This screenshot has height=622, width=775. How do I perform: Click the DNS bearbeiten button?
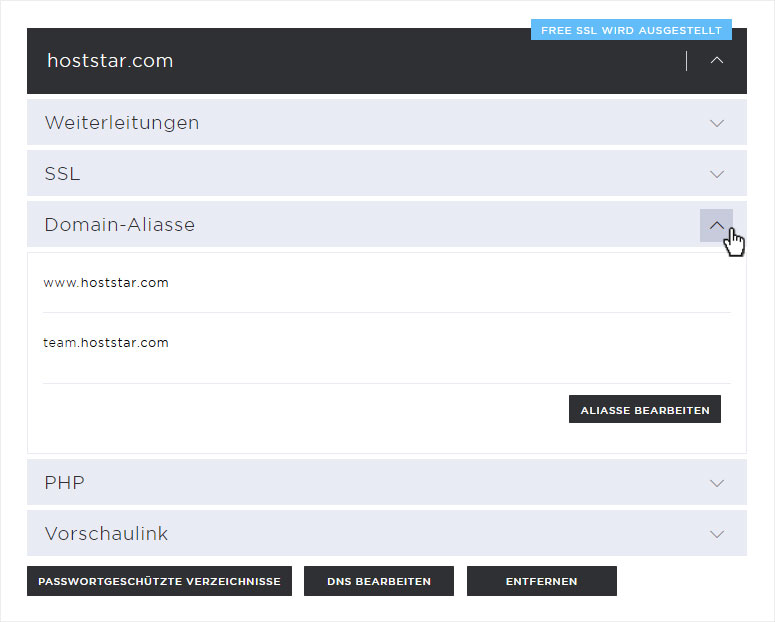379,581
